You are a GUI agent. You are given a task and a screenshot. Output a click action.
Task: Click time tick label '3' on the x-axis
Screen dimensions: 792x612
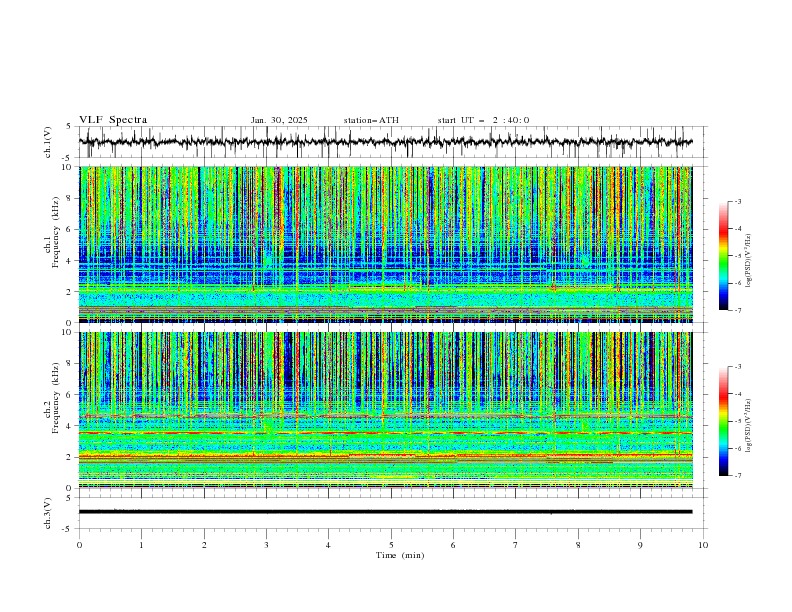[266, 545]
